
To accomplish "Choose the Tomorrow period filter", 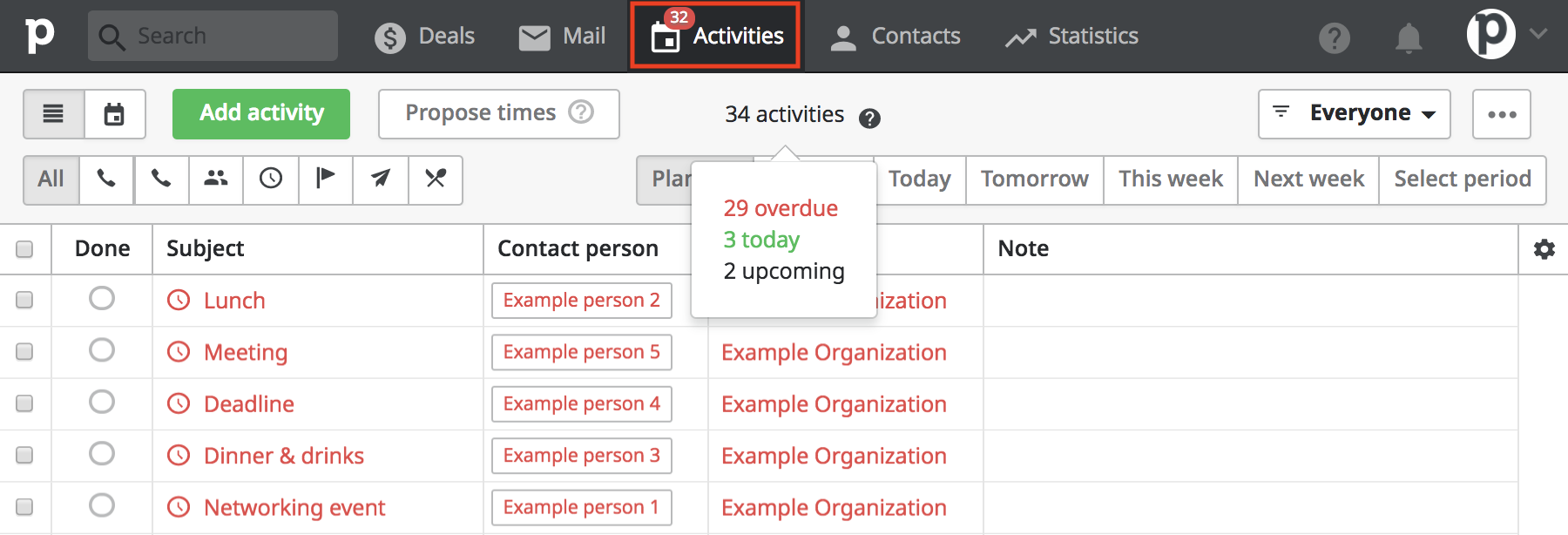I will tap(1033, 179).
